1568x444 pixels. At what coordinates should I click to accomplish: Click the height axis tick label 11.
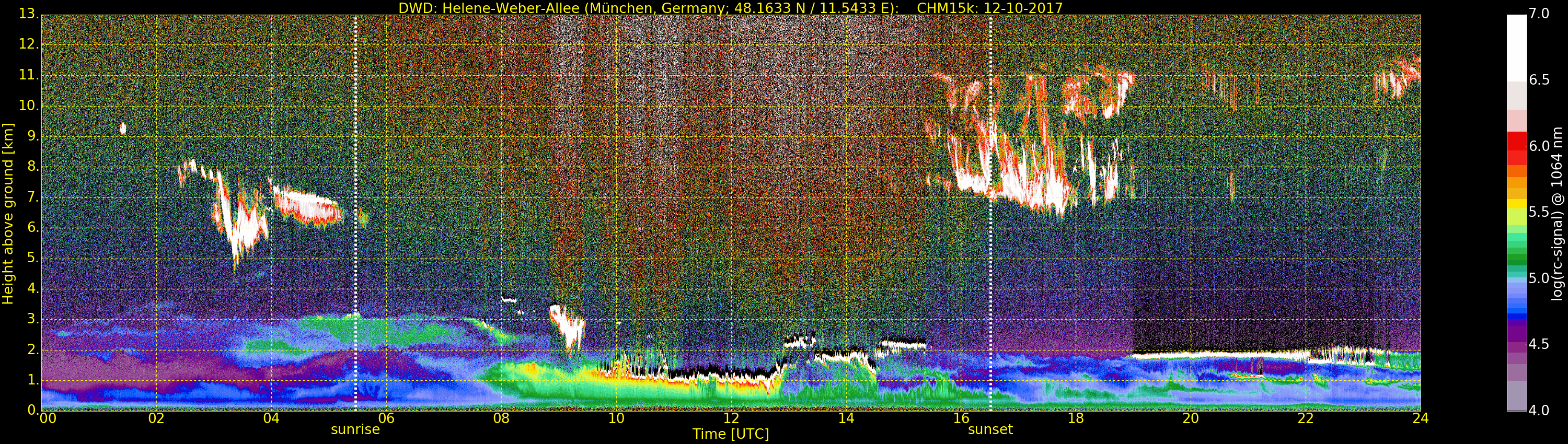pos(29,75)
